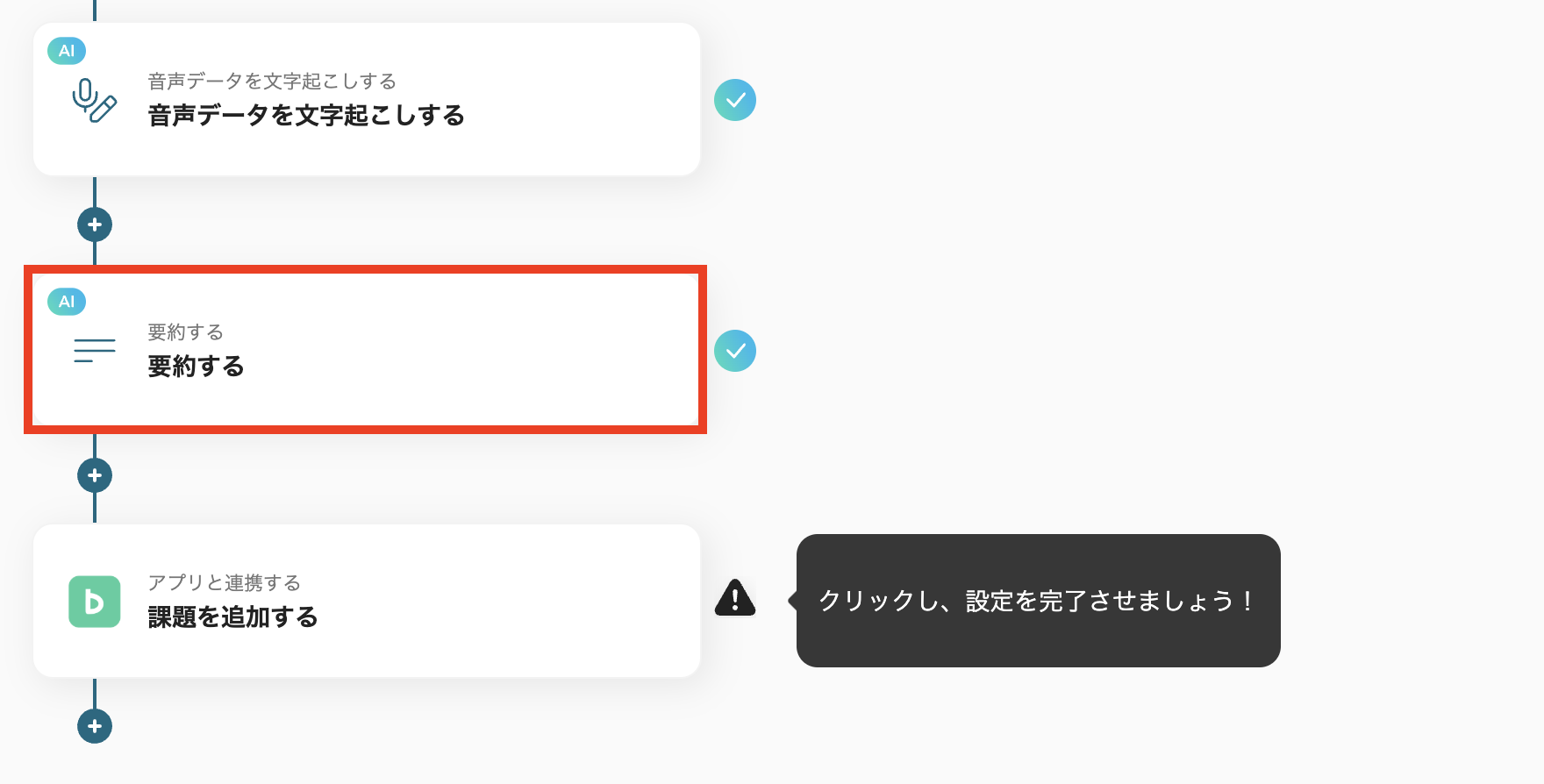The height and width of the screenshot is (784, 1544).
Task: Click the 課題を追加する title text
Action: click(x=233, y=618)
